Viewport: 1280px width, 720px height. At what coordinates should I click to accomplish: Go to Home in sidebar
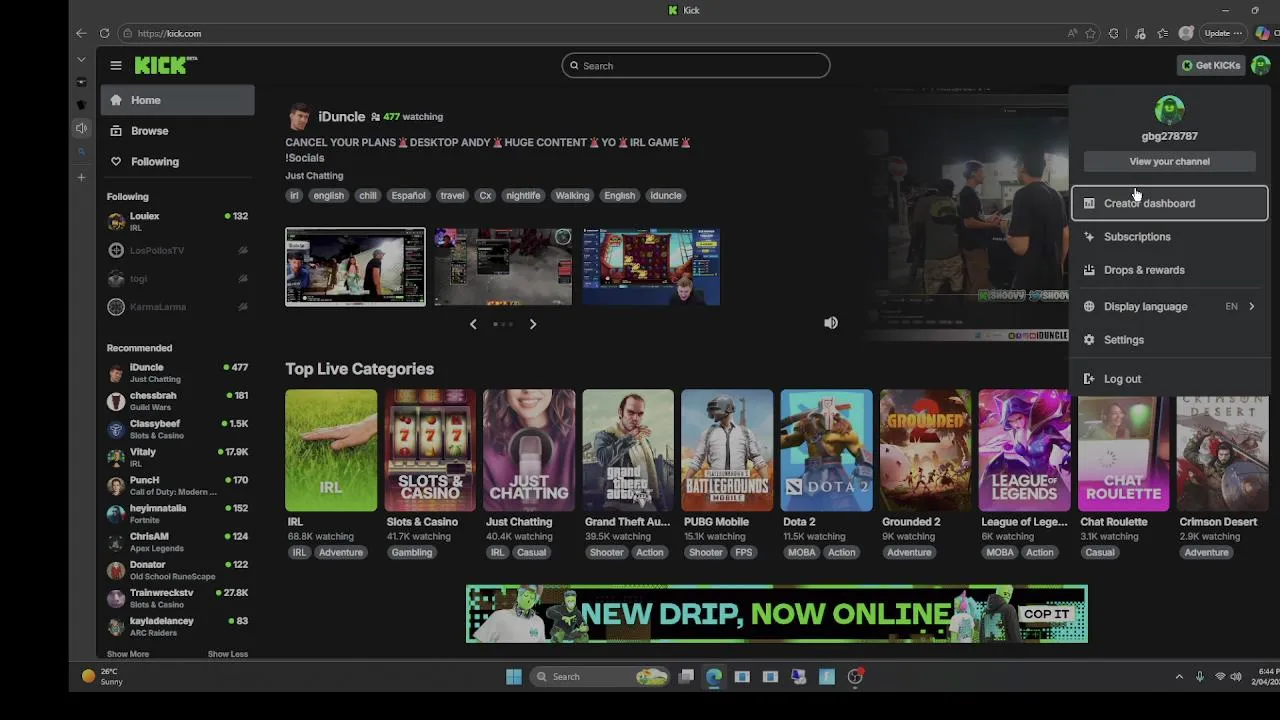178,100
